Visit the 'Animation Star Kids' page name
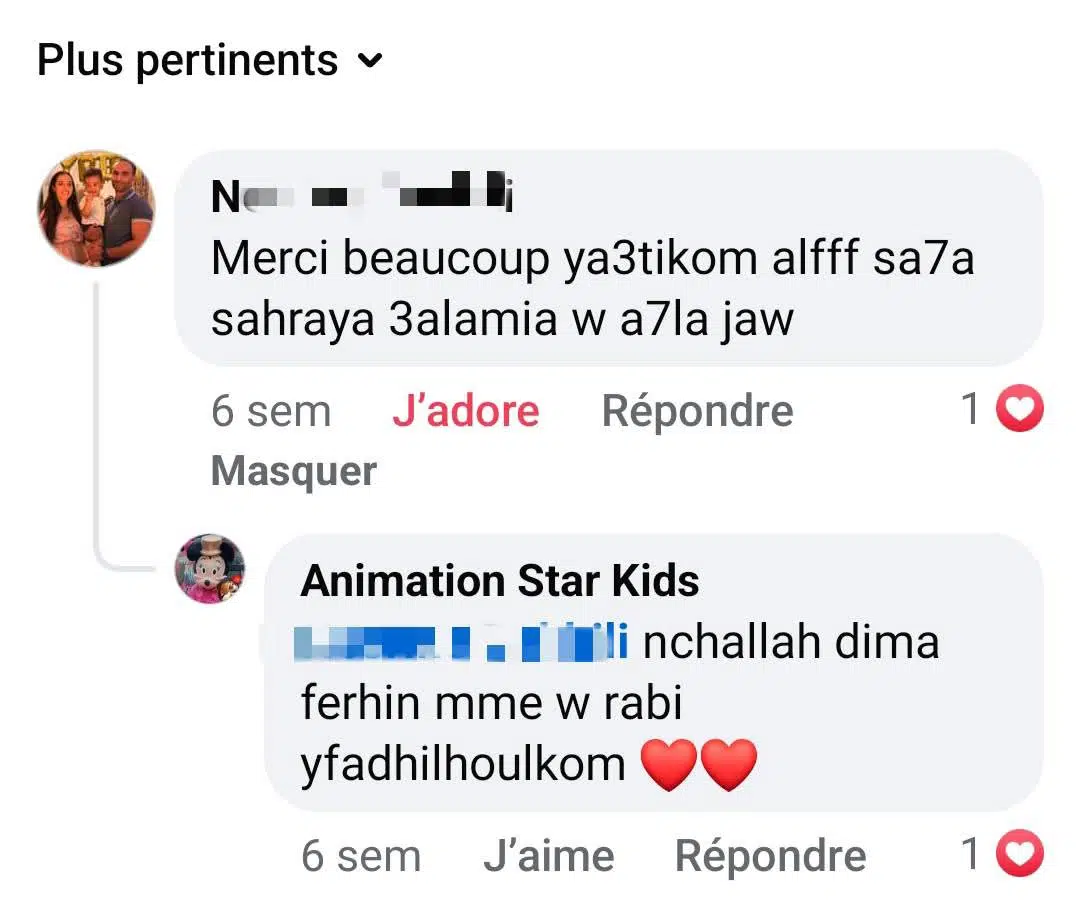Viewport: 1080px width, 903px height. (x=499, y=581)
